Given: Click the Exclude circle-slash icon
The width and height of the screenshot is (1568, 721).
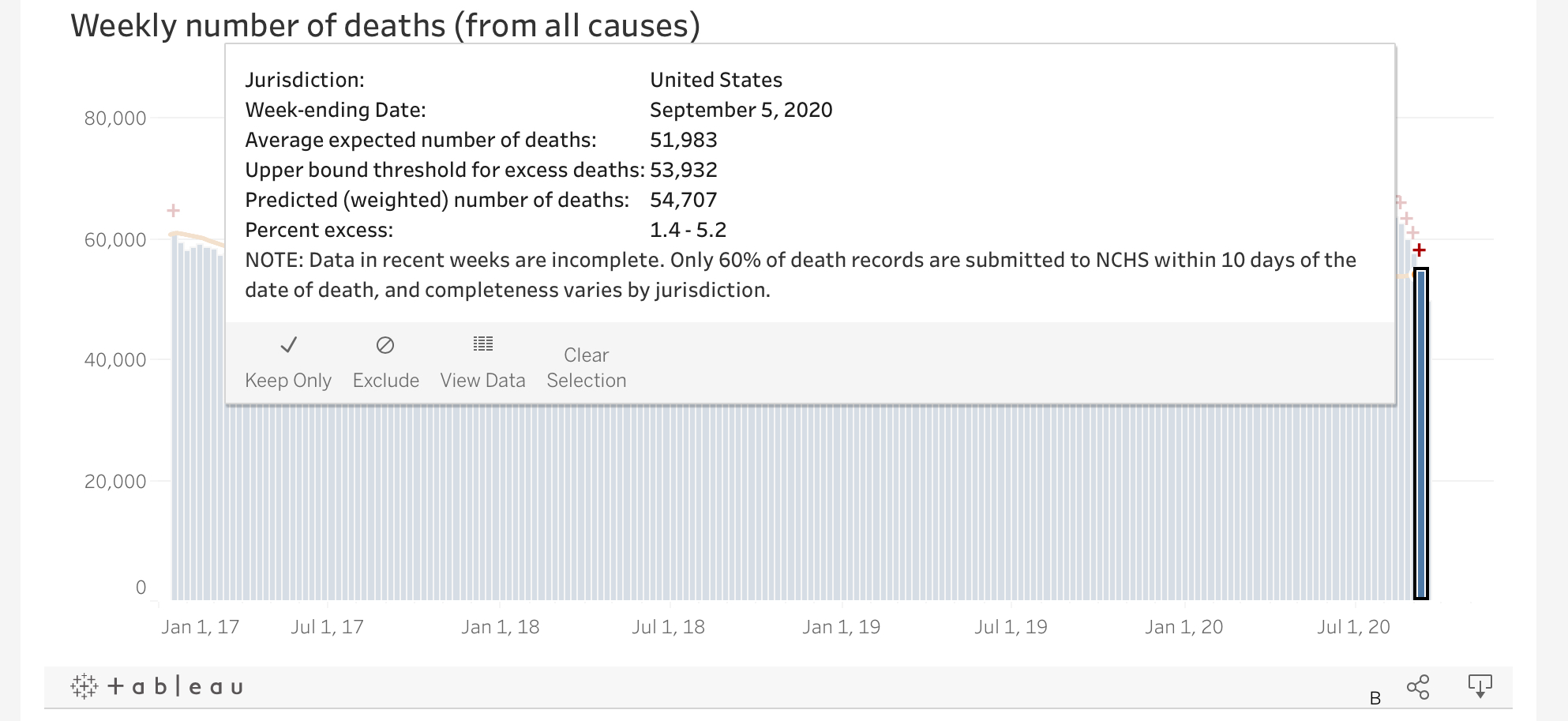Looking at the screenshot, I should coord(385,345).
